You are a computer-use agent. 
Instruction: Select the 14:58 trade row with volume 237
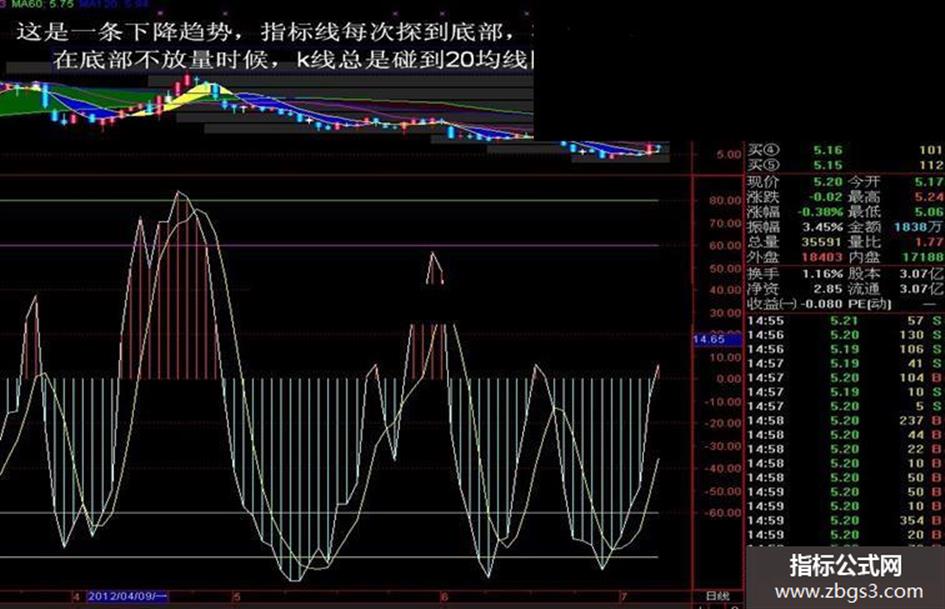[845, 420]
